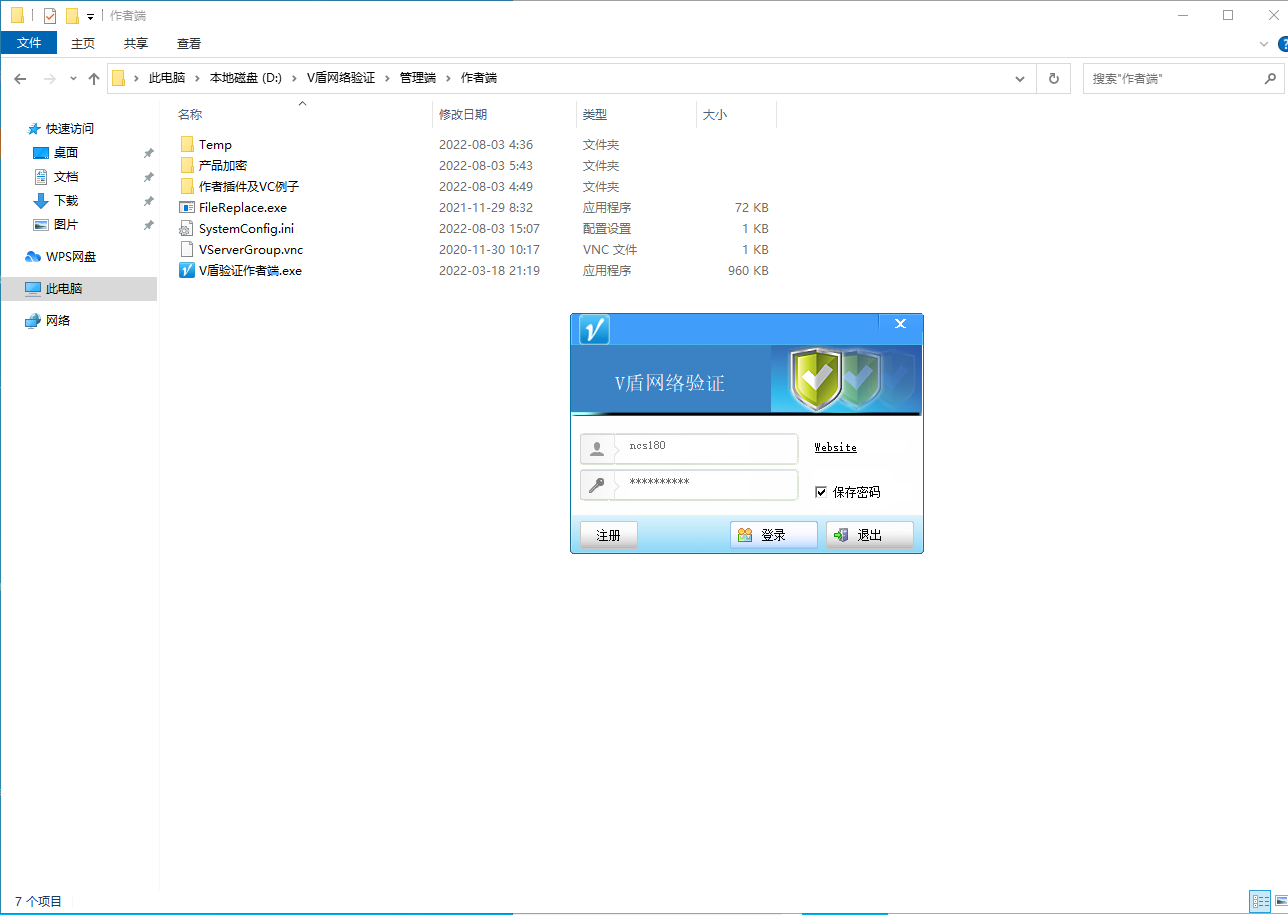Open recent locations dropdown next to forward arrow
This screenshot has width=1288, height=915.
[x=73, y=78]
